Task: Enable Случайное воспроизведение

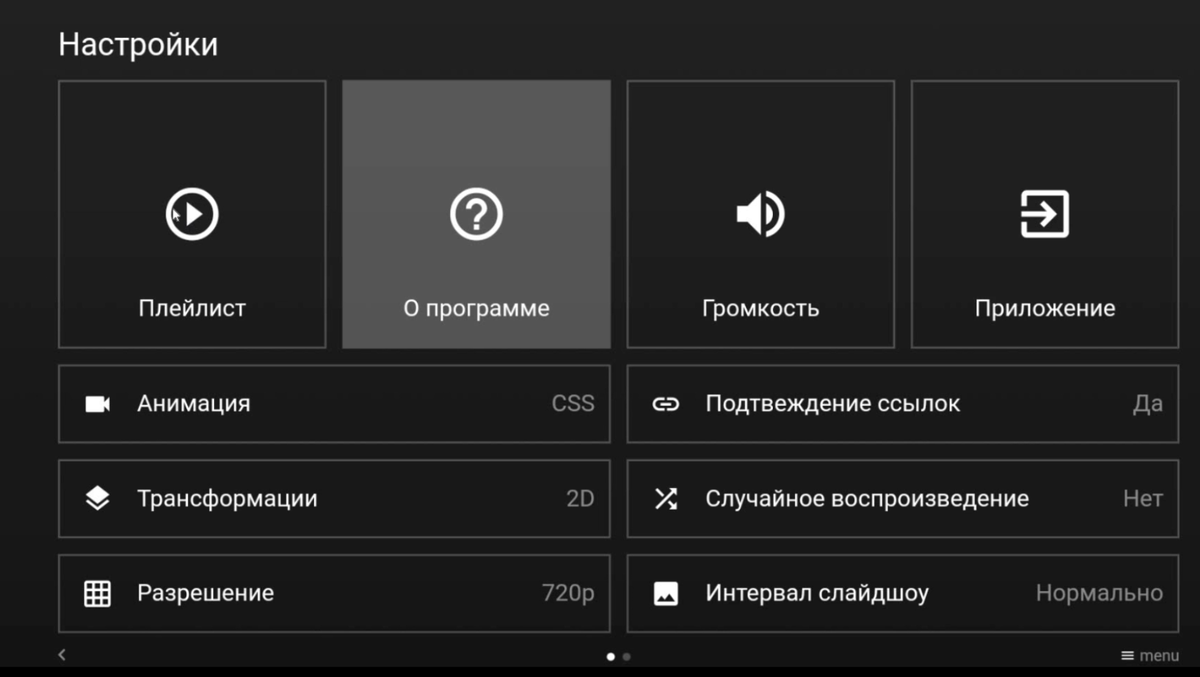Action: (900, 498)
